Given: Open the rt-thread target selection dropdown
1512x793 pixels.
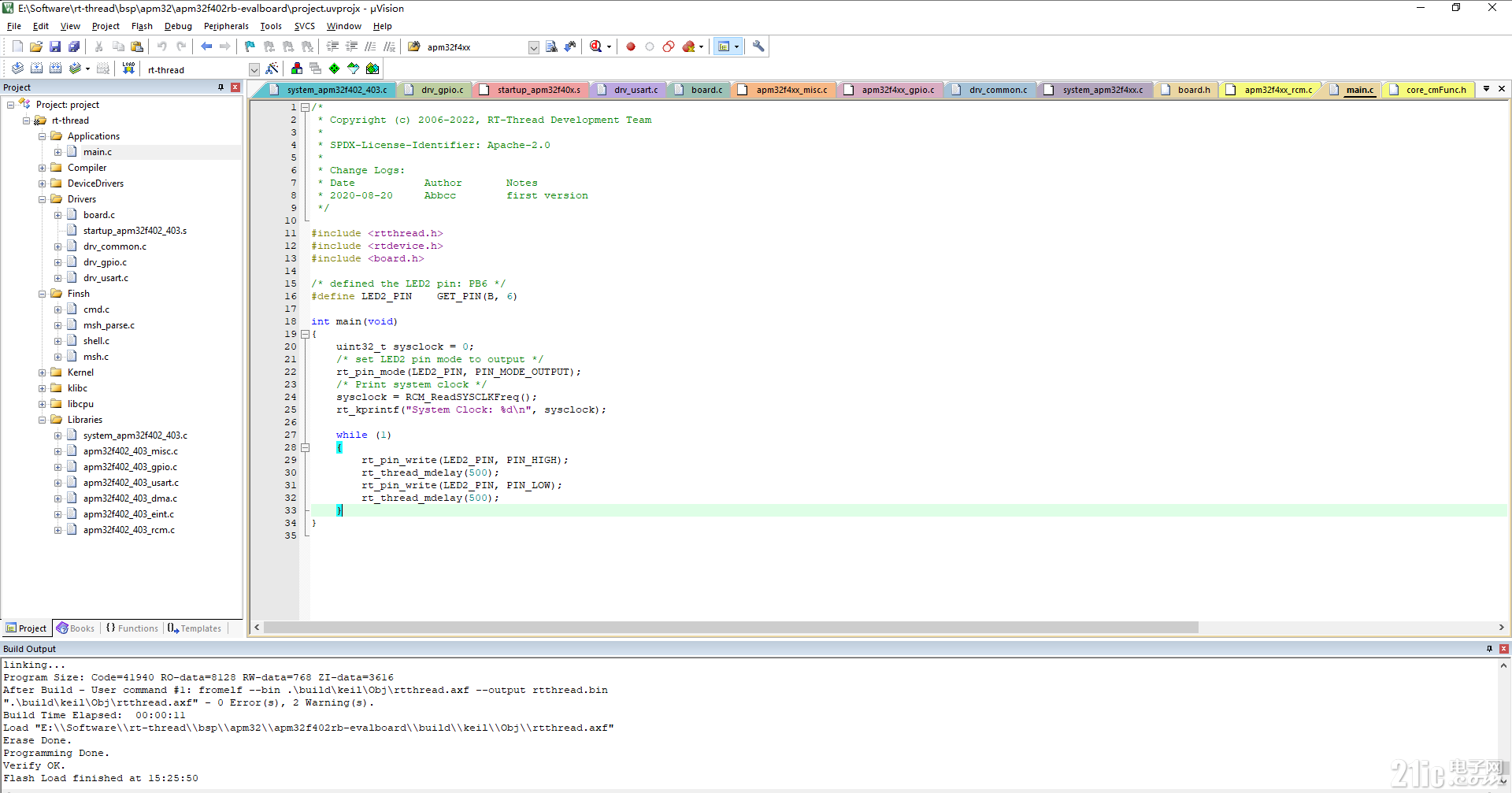Looking at the screenshot, I should point(254,69).
